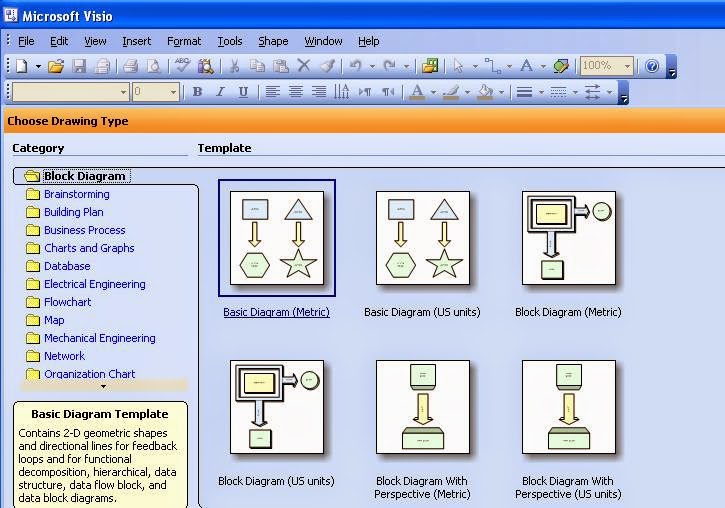The height and width of the screenshot is (508, 725).
Task: Select the Building Plan category
Action: coord(74,212)
